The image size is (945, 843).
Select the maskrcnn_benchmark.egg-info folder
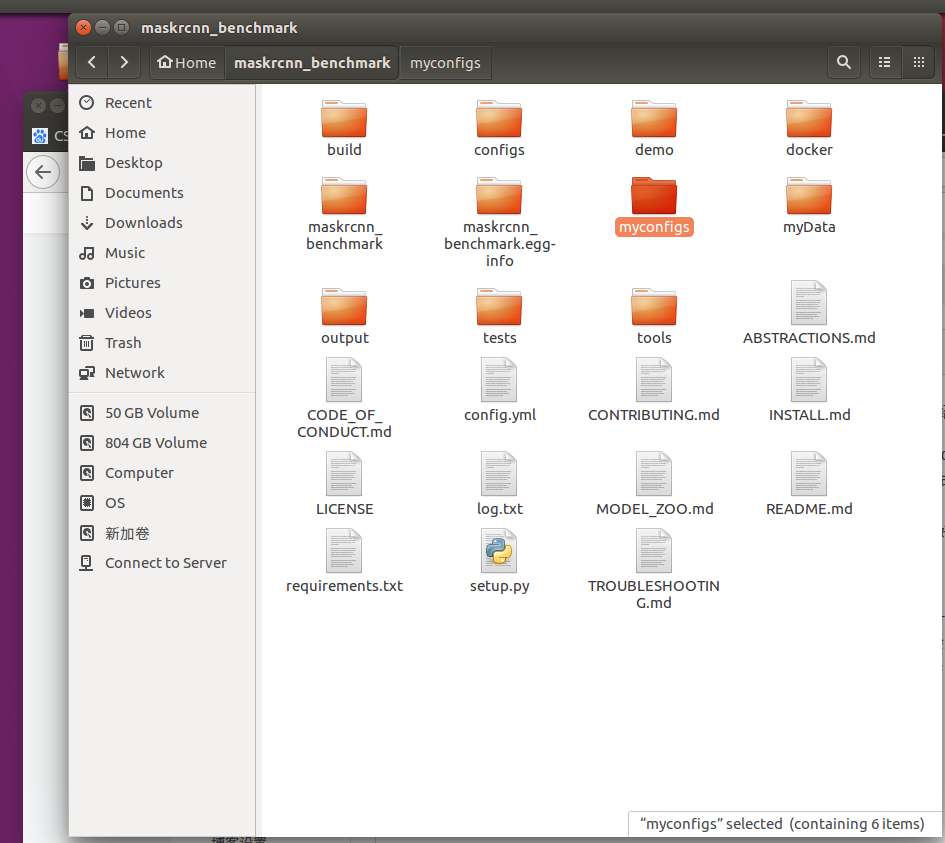tap(499, 196)
